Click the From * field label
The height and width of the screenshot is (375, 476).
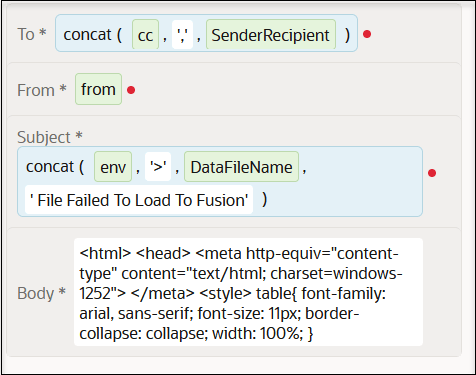pos(42,90)
